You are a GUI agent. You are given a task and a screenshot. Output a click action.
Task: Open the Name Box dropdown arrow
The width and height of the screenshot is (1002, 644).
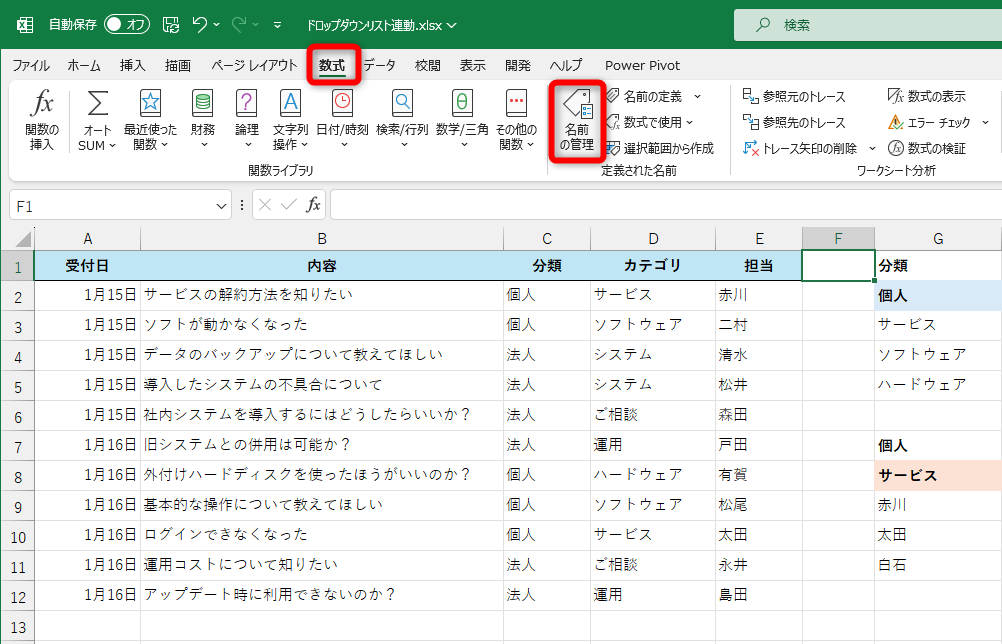click(x=222, y=204)
